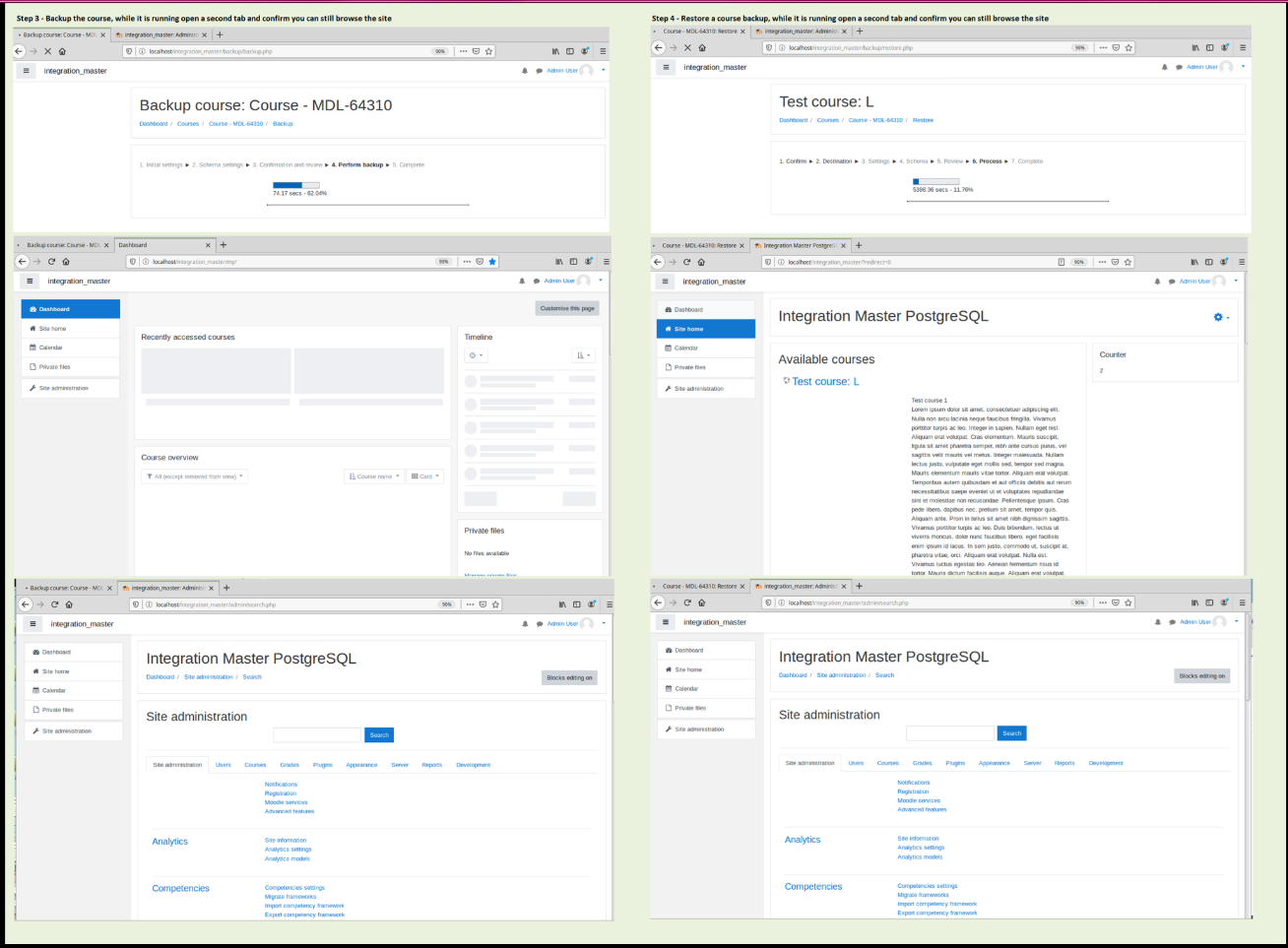Click Search button in Step 4 Site administration window
The height and width of the screenshot is (948, 1288).
[1011, 733]
